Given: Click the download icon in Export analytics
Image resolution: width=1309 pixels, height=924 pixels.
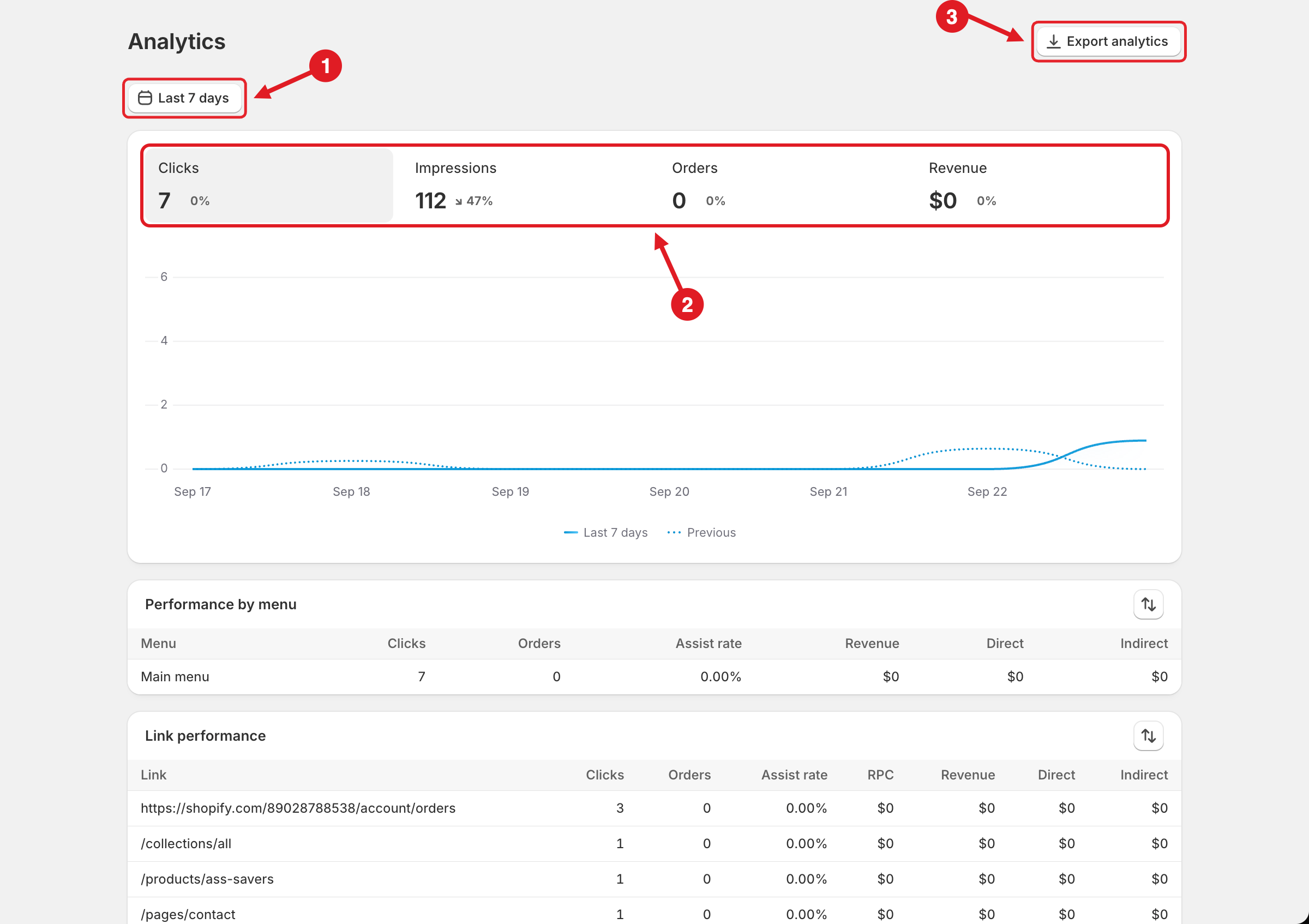Looking at the screenshot, I should (x=1054, y=41).
